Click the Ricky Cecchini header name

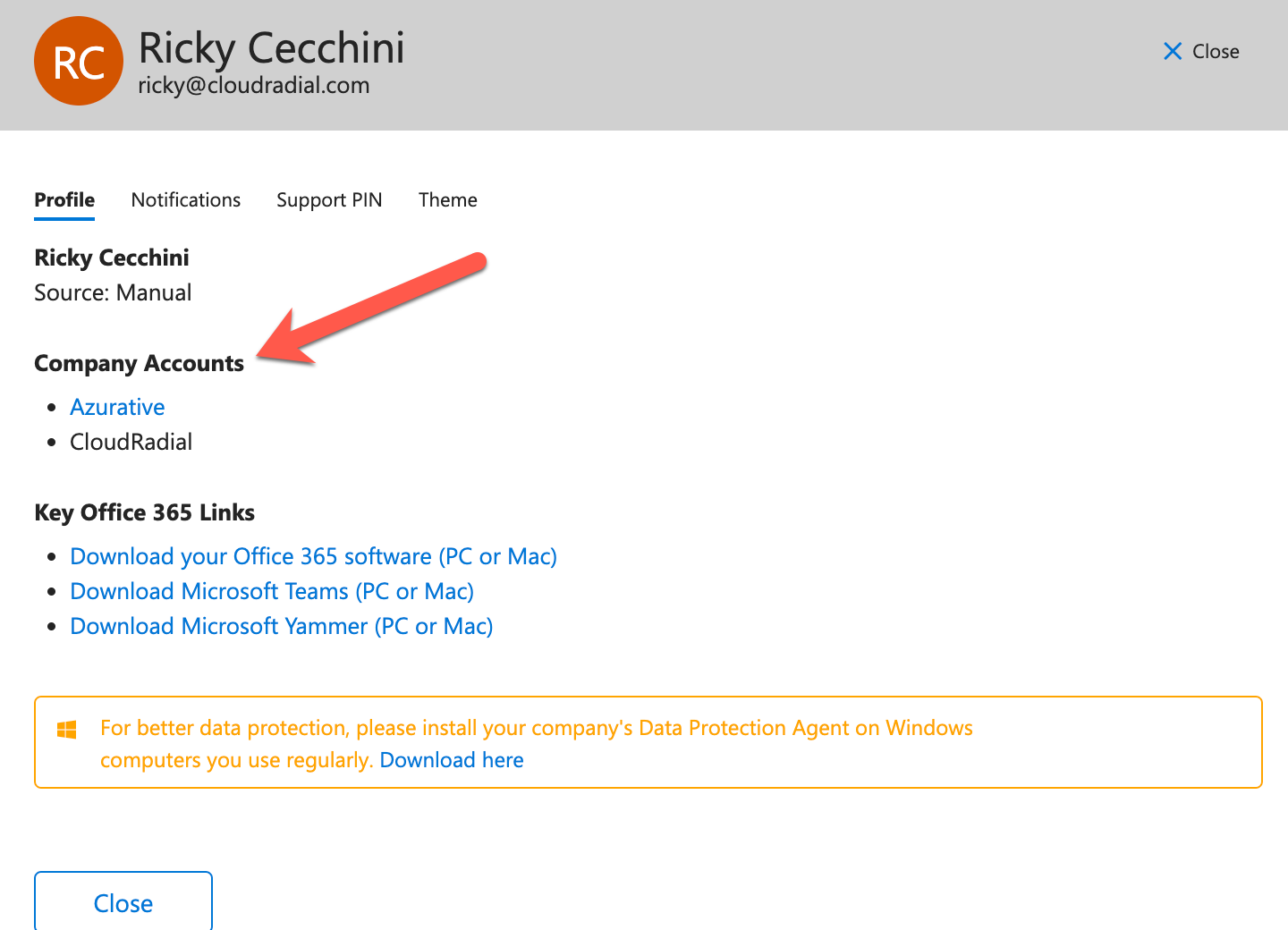[x=272, y=47]
